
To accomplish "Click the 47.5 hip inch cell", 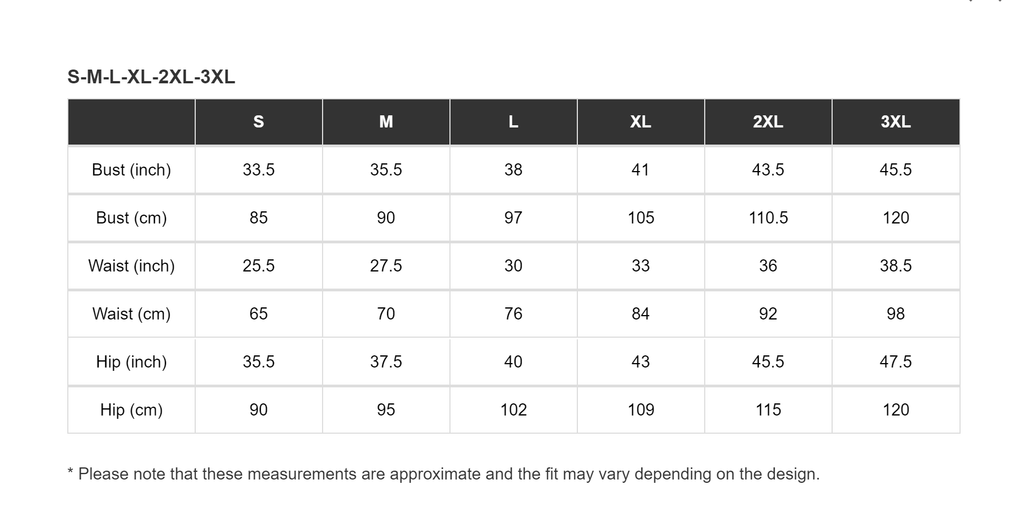I will pyautogui.click(x=896, y=362).
